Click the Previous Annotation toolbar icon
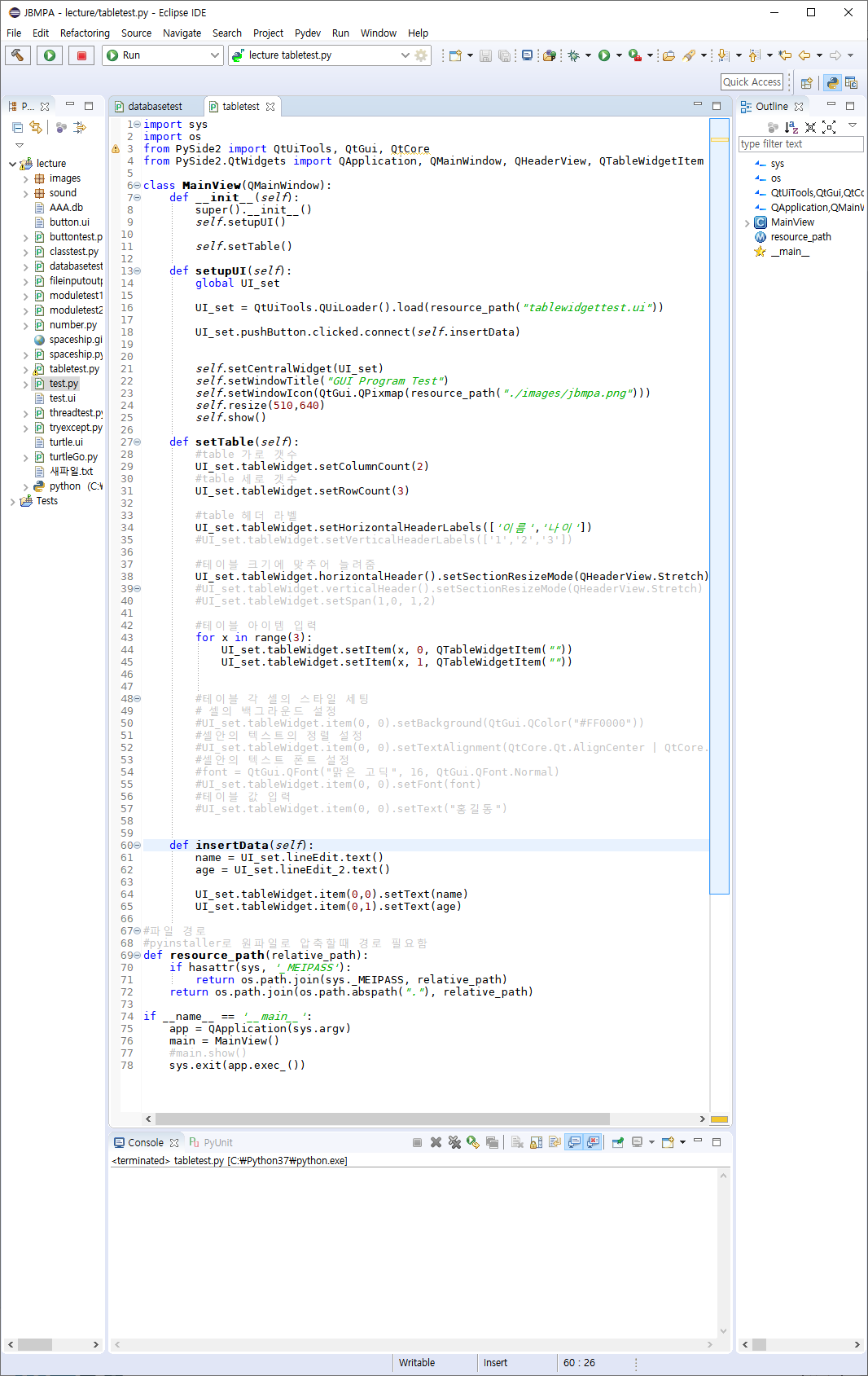This screenshot has height=1376, width=868. point(755,55)
